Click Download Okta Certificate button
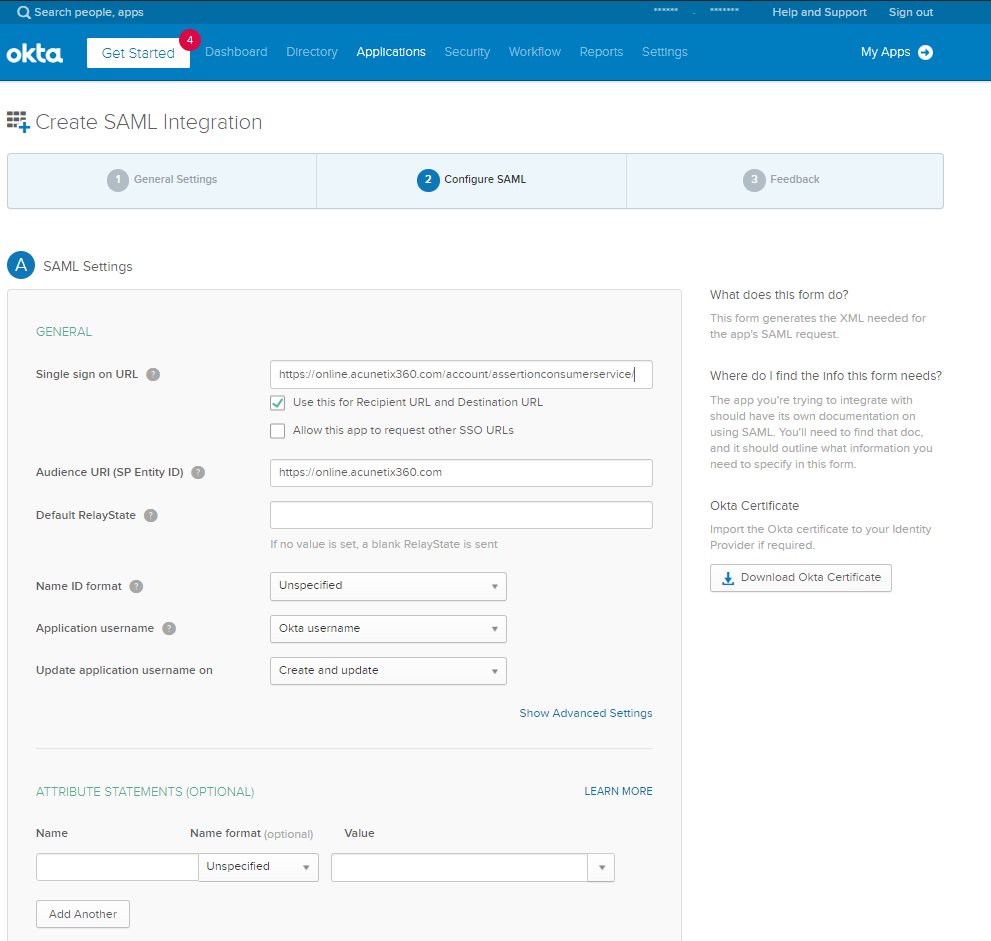991x941 pixels. click(x=801, y=578)
